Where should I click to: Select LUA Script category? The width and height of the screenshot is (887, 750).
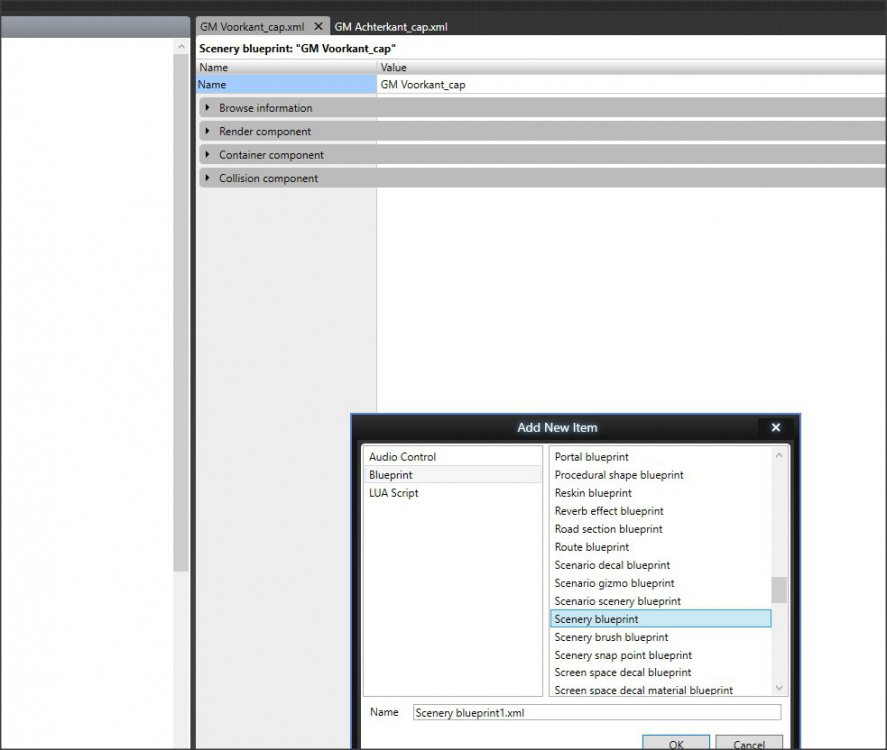click(x=393, y=493)
